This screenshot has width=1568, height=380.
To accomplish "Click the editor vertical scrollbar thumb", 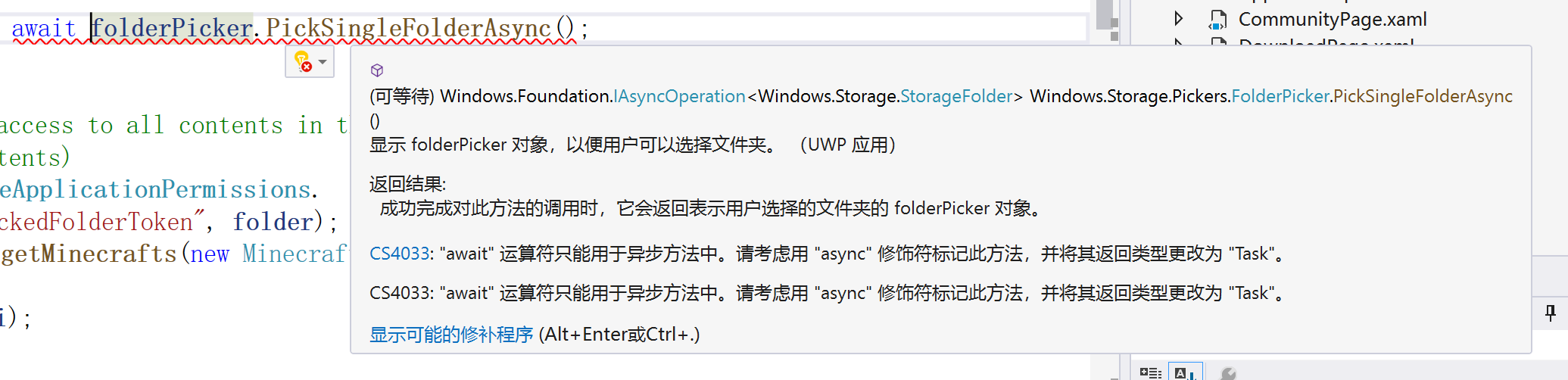I will click(x=1105, y=14).
